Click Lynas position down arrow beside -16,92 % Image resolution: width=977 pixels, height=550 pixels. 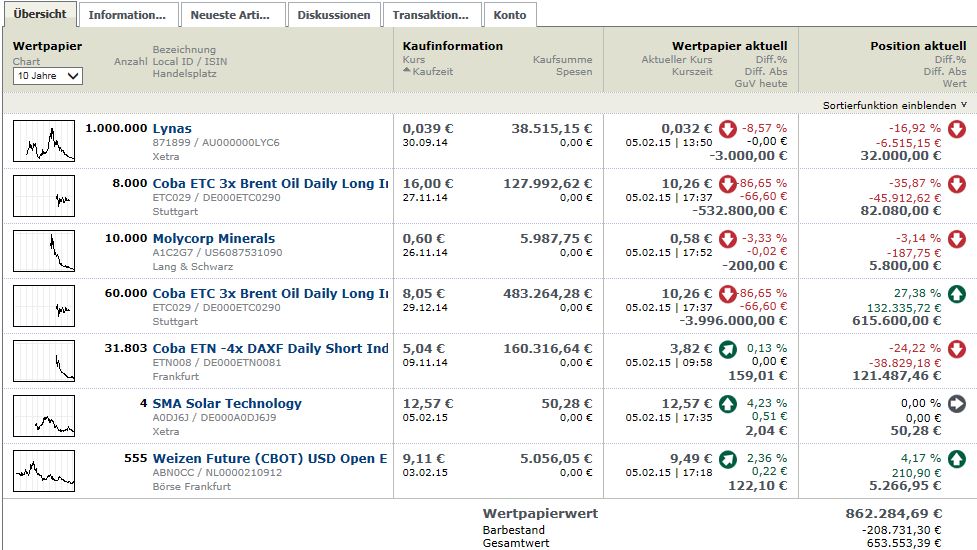click(957, 129)
